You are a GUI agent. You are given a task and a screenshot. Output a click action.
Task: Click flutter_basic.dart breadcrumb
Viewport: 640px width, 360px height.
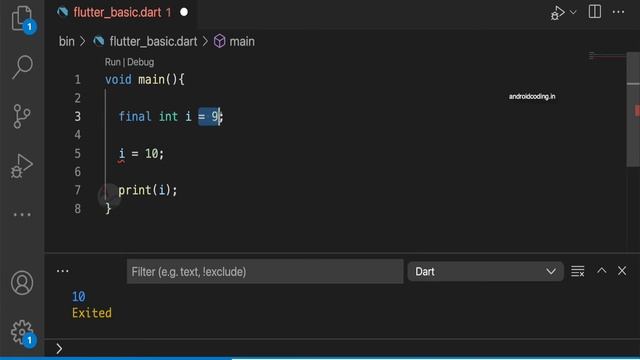153,41
